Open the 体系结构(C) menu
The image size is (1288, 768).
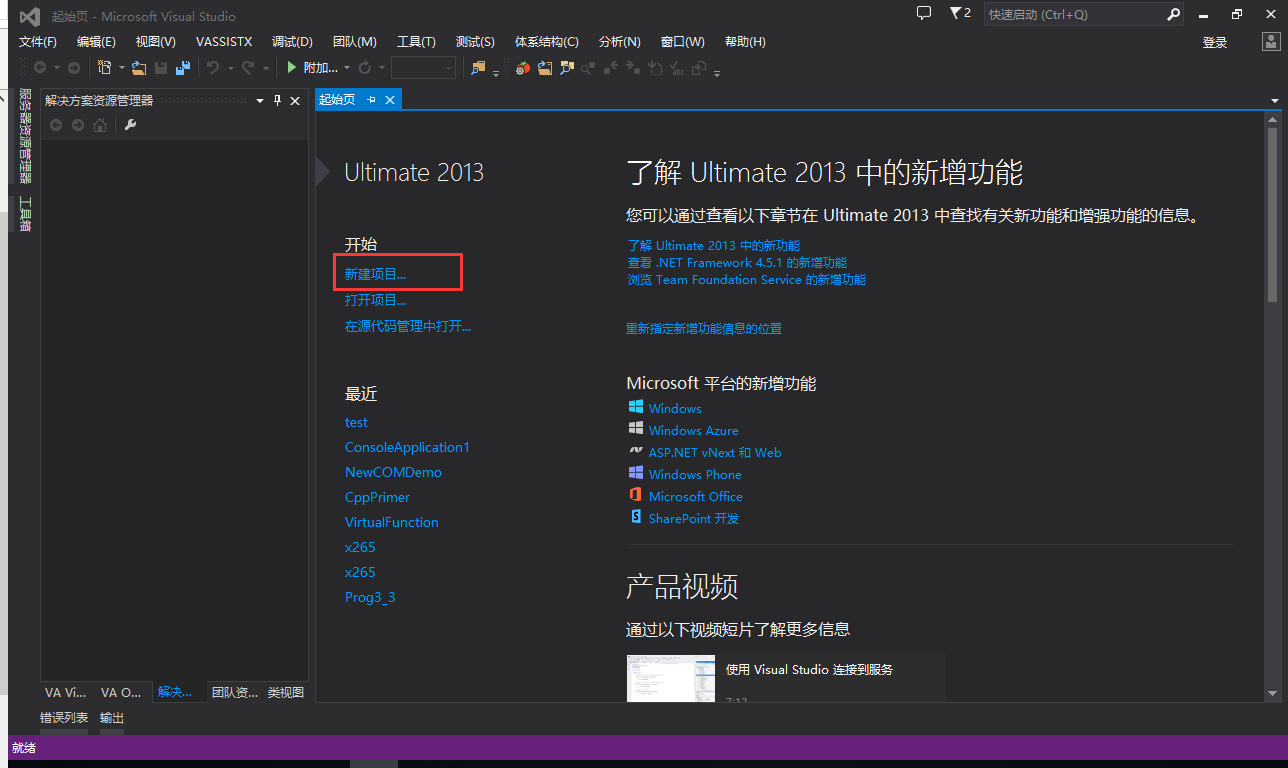pyautogui.click(x=546, y=41)
